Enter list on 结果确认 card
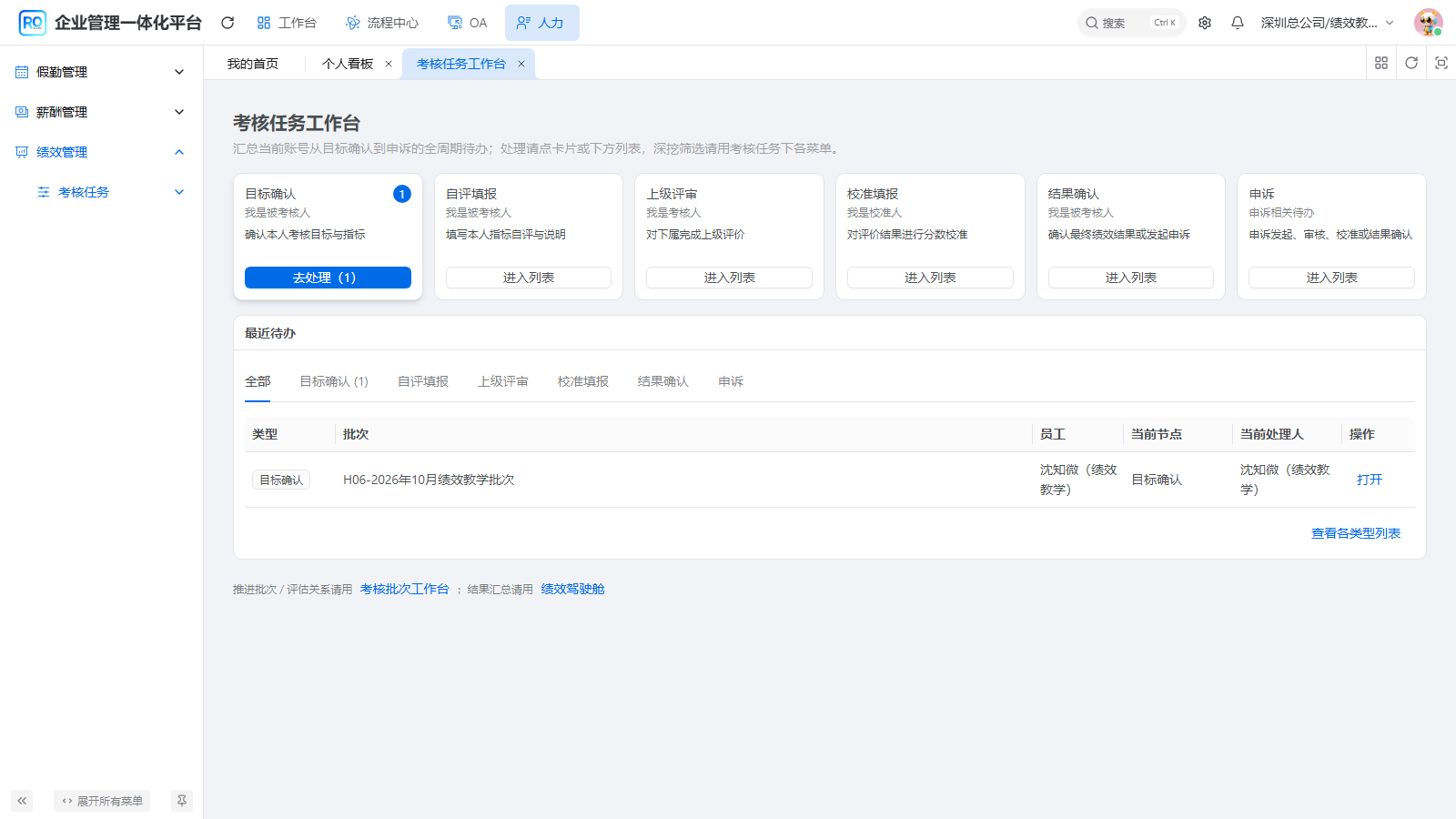 pyautogui.click(x=1131, y=278)
